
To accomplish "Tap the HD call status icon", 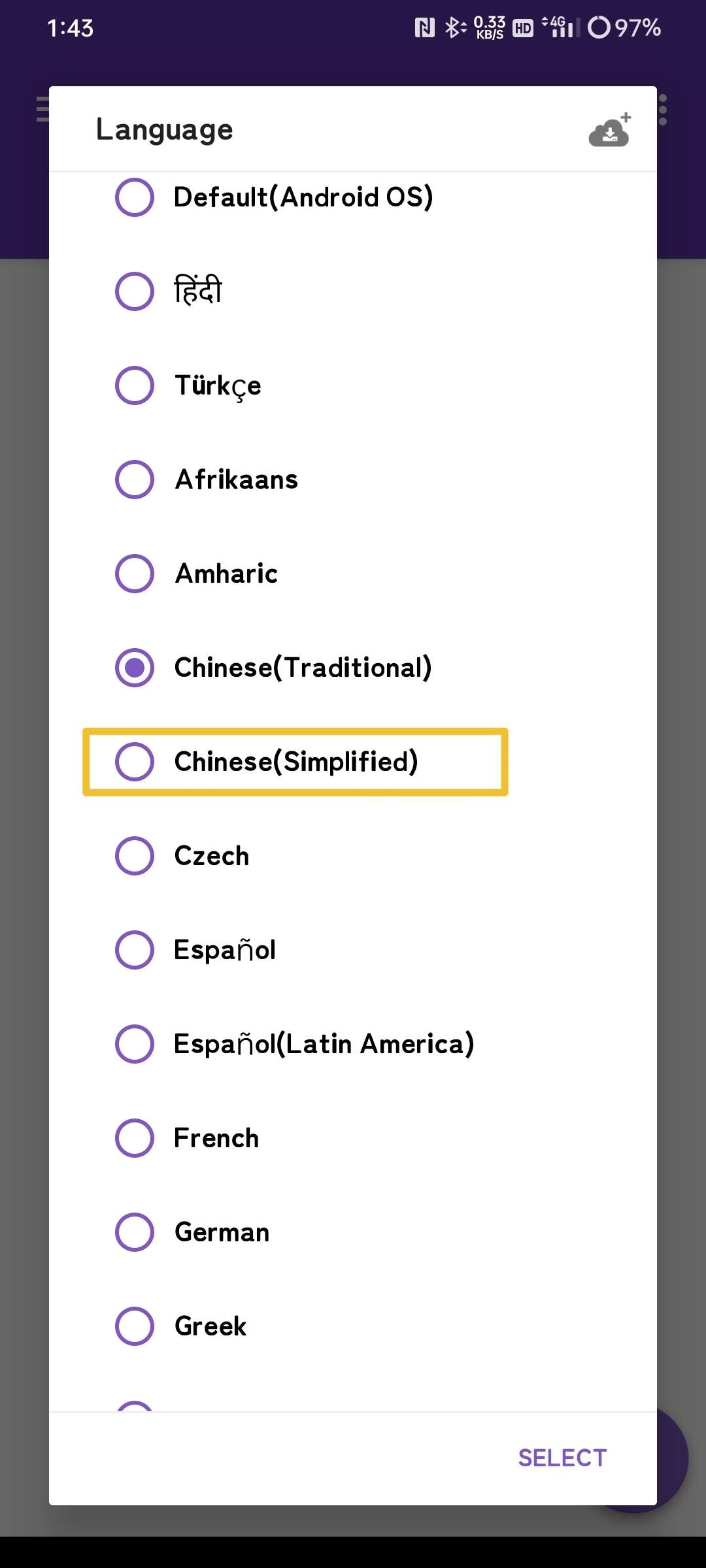I will click(x=523, y=27).
